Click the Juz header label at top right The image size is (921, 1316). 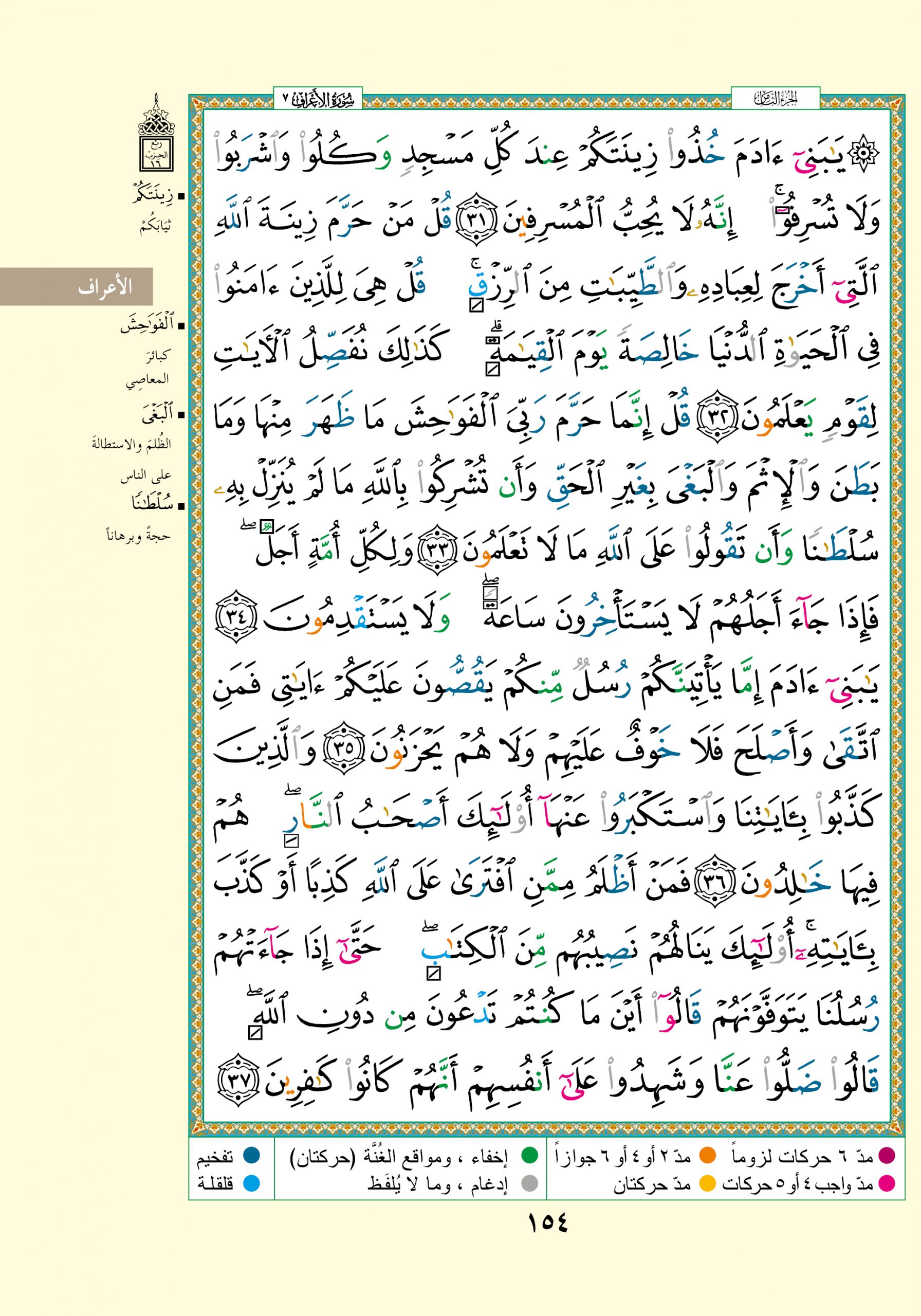[x=775, y=99]
